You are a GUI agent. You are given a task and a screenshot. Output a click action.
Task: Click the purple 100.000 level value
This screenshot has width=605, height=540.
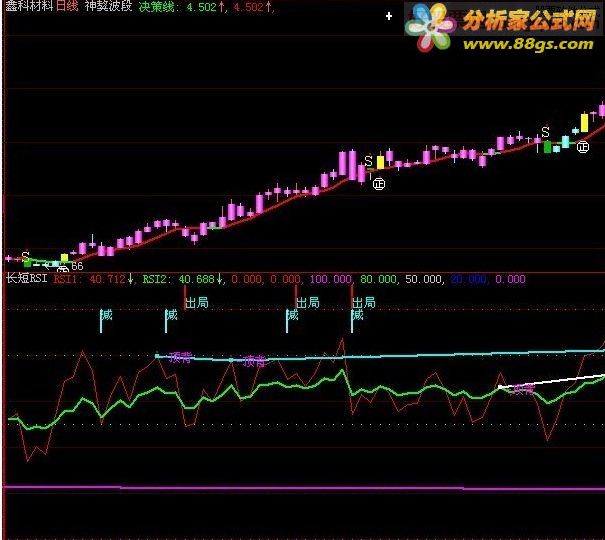(x=330, y=279)
